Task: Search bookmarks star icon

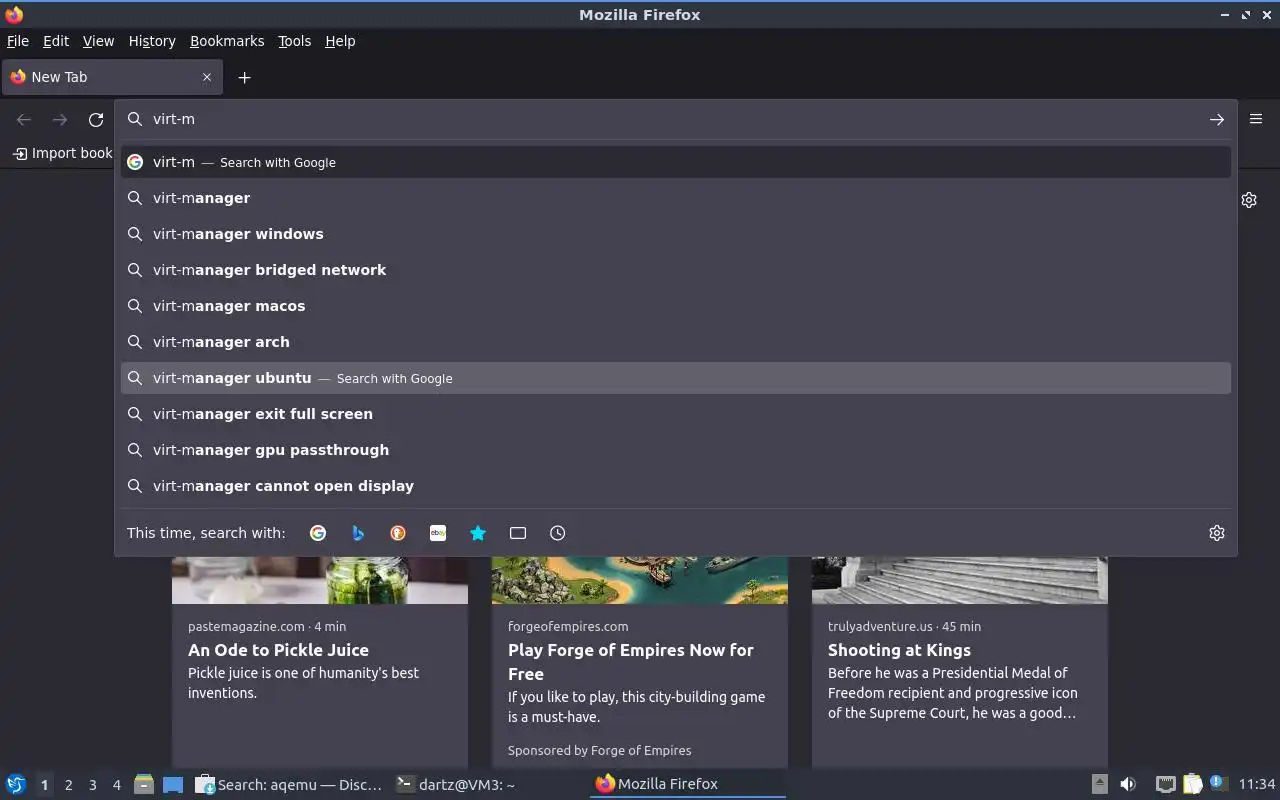Action: [x=478, y=533]
